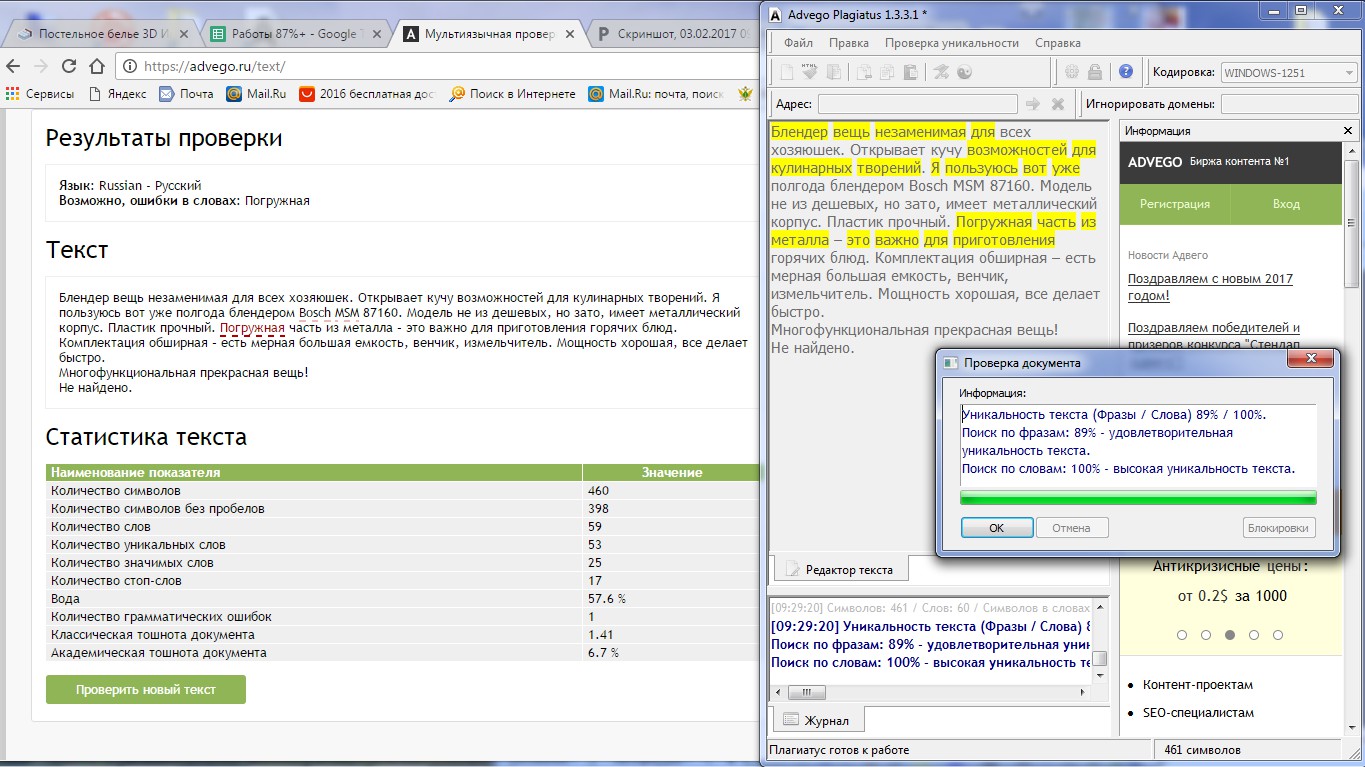Open the Справка menu in Plagiatus
This screenshot has width=1365, height=767.
pos(1058,43)
